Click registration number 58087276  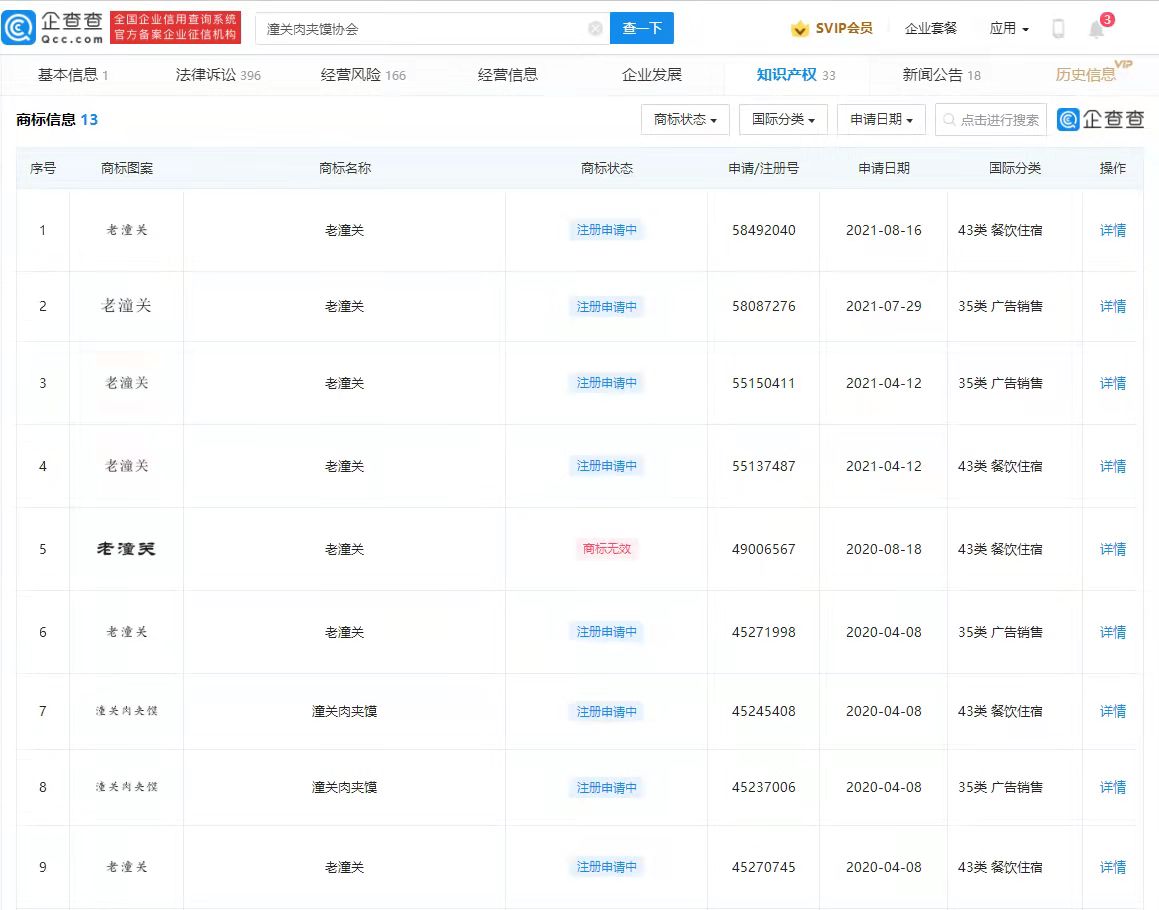(764, 306)
